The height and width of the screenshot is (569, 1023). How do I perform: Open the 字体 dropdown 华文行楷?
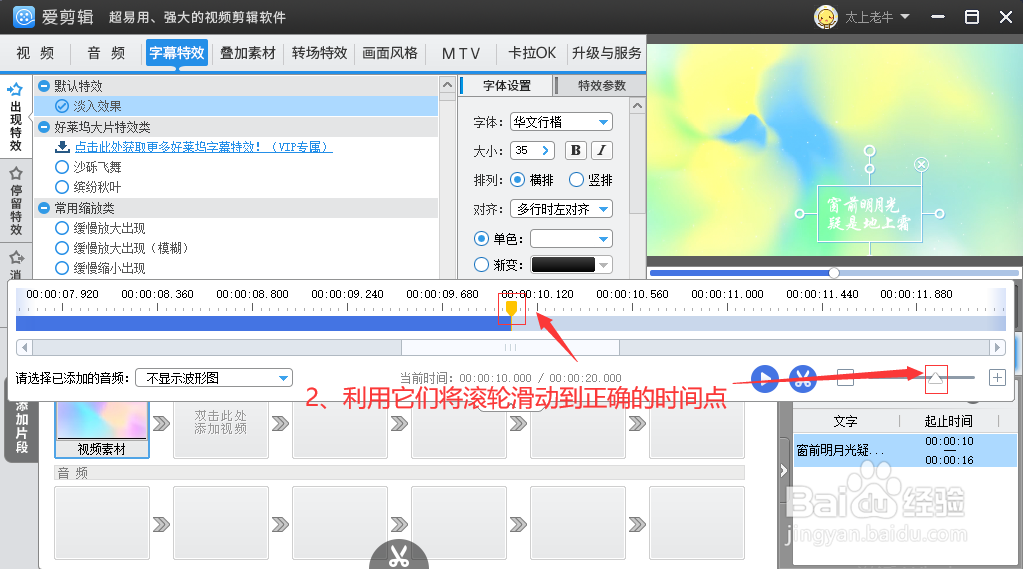click(562, 122)
